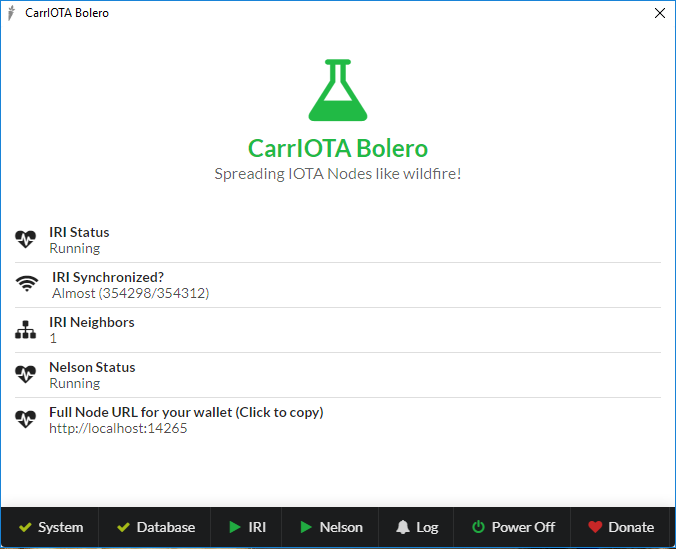
Task: Click the IRI Status heading
Action: (x=79, y=232)
